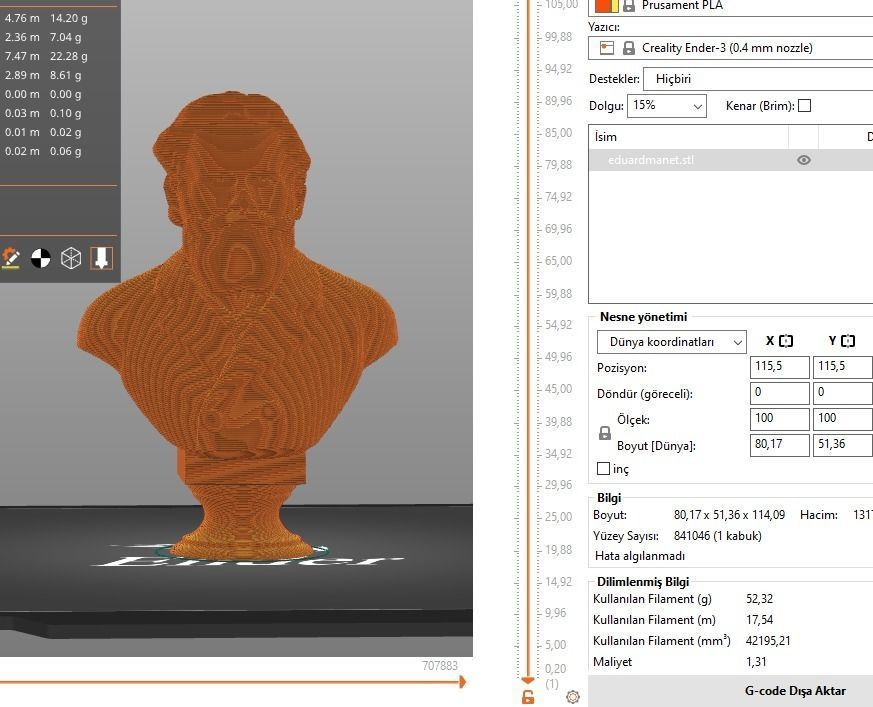873x707 pixels.
Task: Click the 0,20 layer label on ruler
Action: point(556,669)
